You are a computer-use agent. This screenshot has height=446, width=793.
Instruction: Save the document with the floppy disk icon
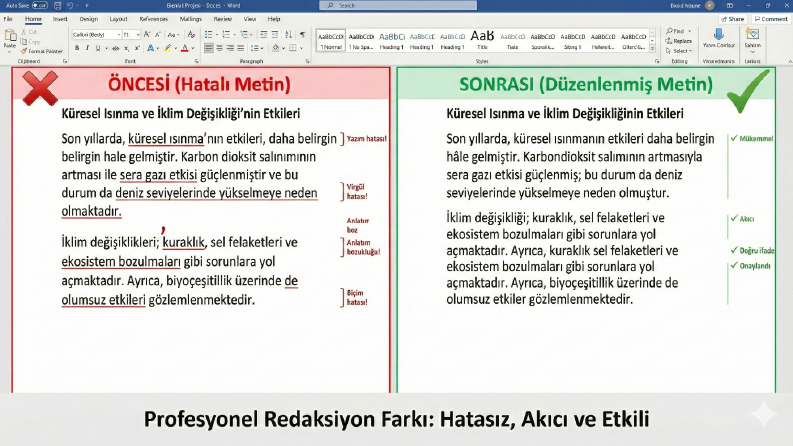[57, 6]
